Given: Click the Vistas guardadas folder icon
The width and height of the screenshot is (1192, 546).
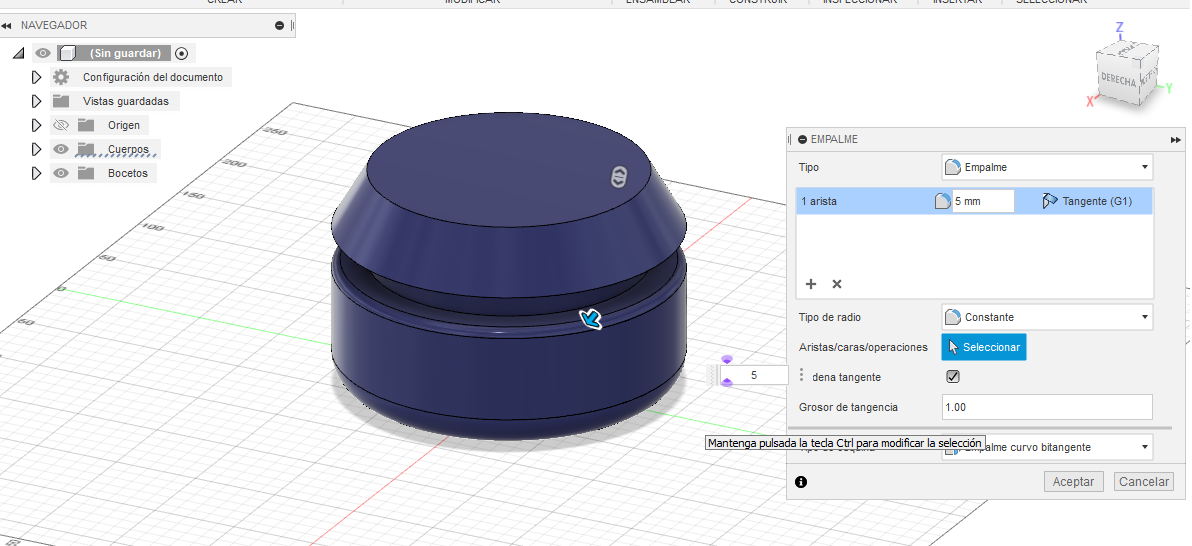Looking at the screenshot, I should coord(61,100).
